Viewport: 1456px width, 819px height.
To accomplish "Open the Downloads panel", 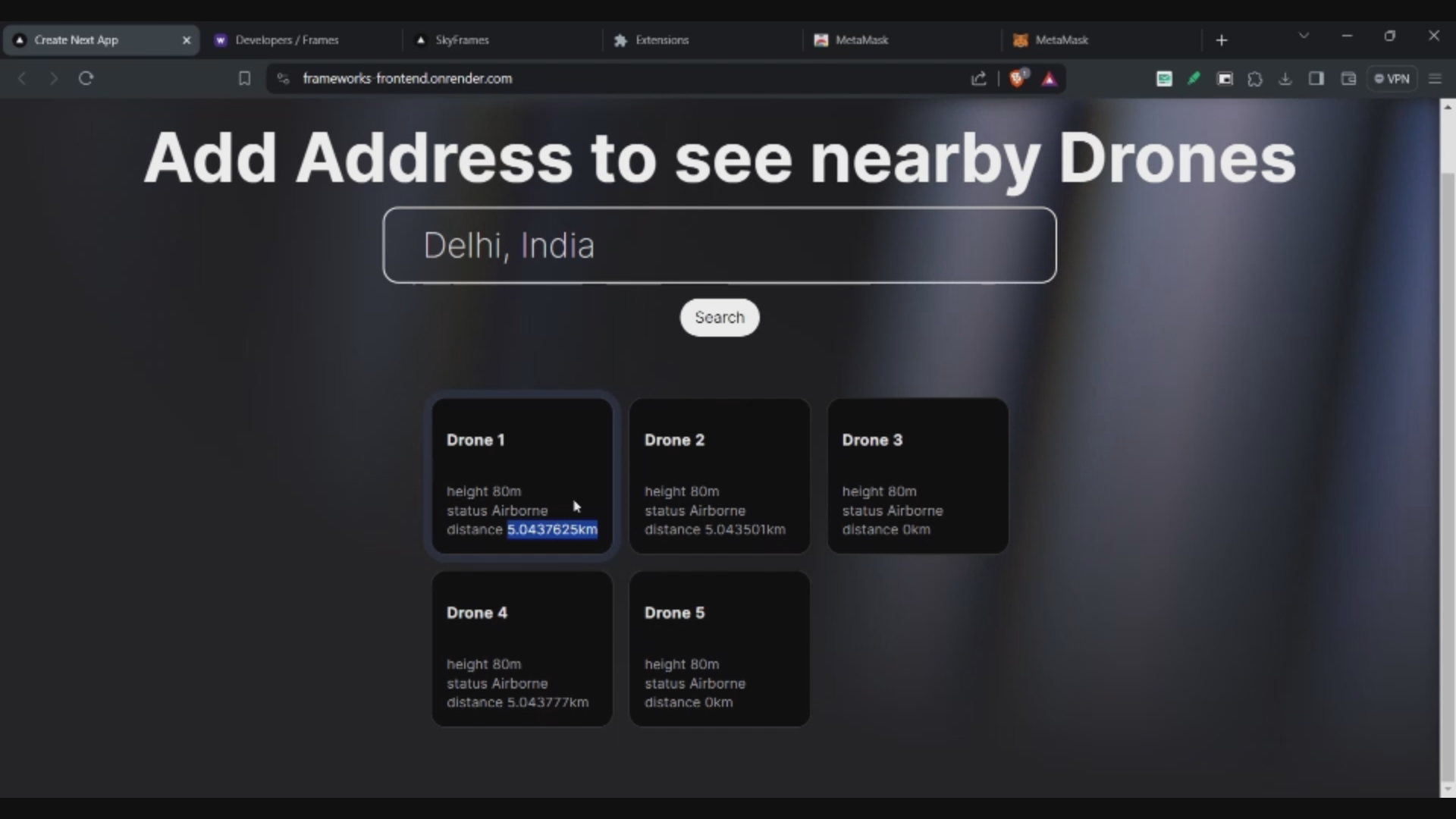I will click(x=1285, y=78).
